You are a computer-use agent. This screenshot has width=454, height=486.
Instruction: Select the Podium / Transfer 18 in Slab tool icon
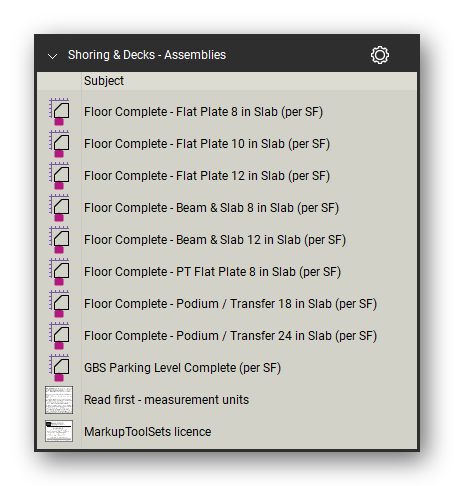59,304
